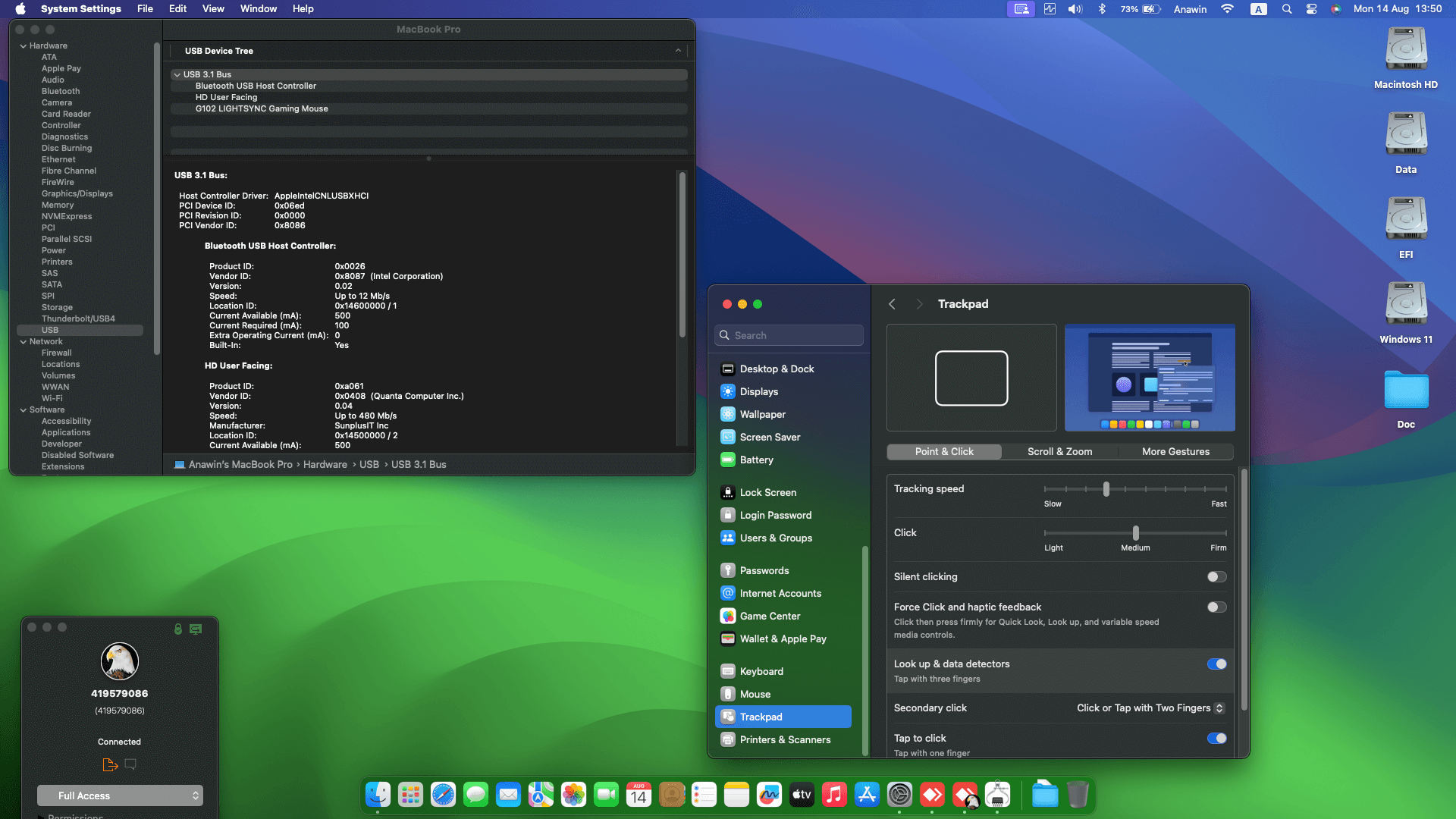Screen dimensions: 1456x819
Task: Disable Look up & data detectors
Action: [x=1216, y=664]
